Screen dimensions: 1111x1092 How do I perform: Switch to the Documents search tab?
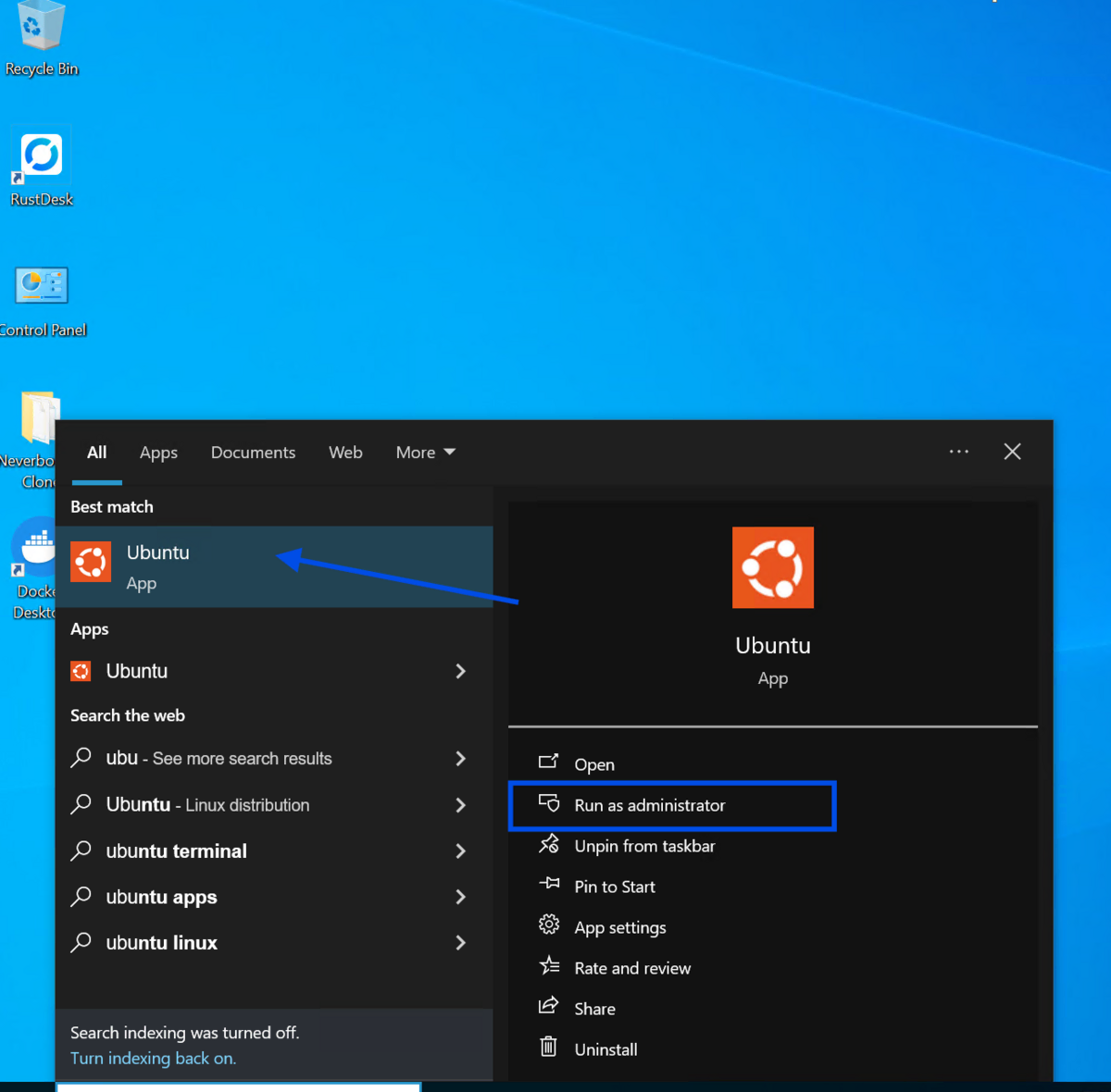(x=253, y=453)
